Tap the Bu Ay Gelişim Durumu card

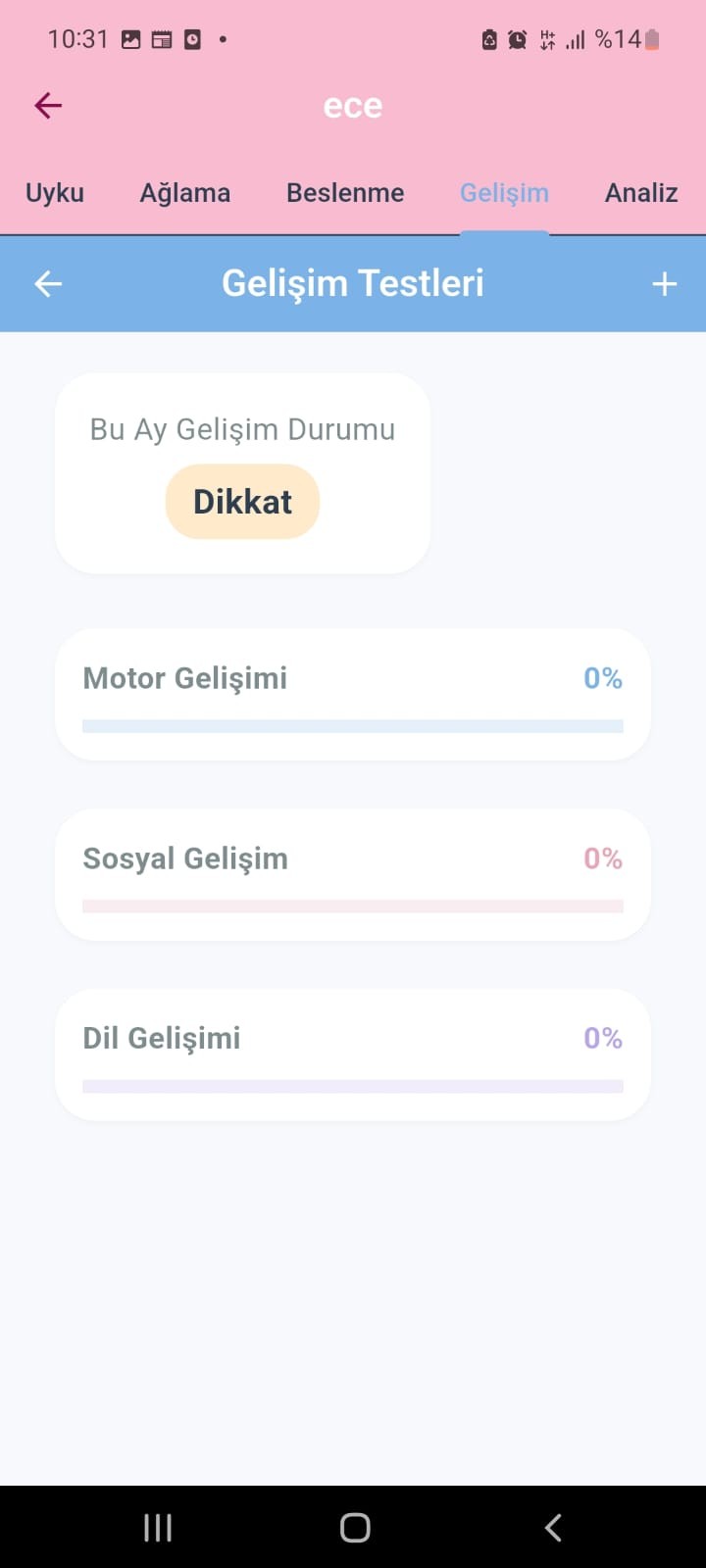coord(242,431)
